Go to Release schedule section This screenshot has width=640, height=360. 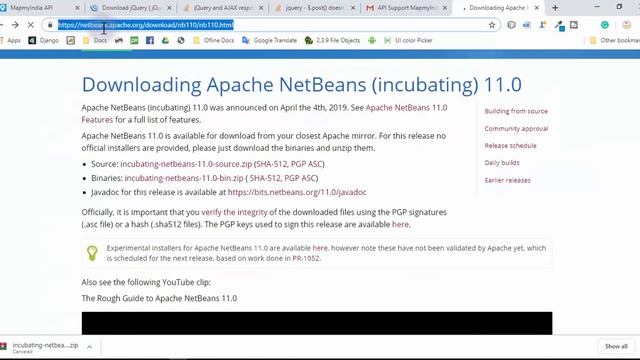[x=510, y=146]
